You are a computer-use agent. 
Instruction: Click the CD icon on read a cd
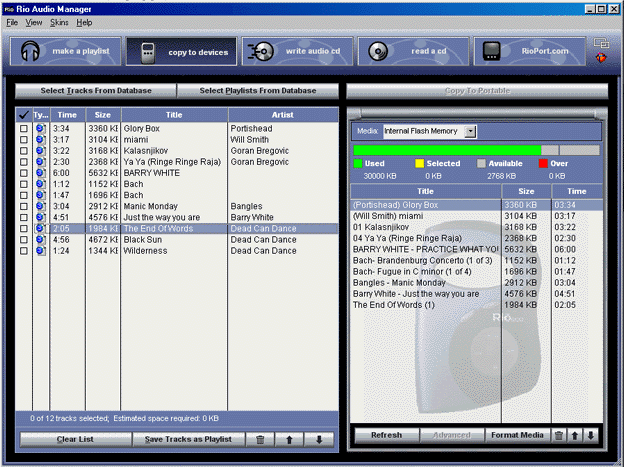point(378,51)
